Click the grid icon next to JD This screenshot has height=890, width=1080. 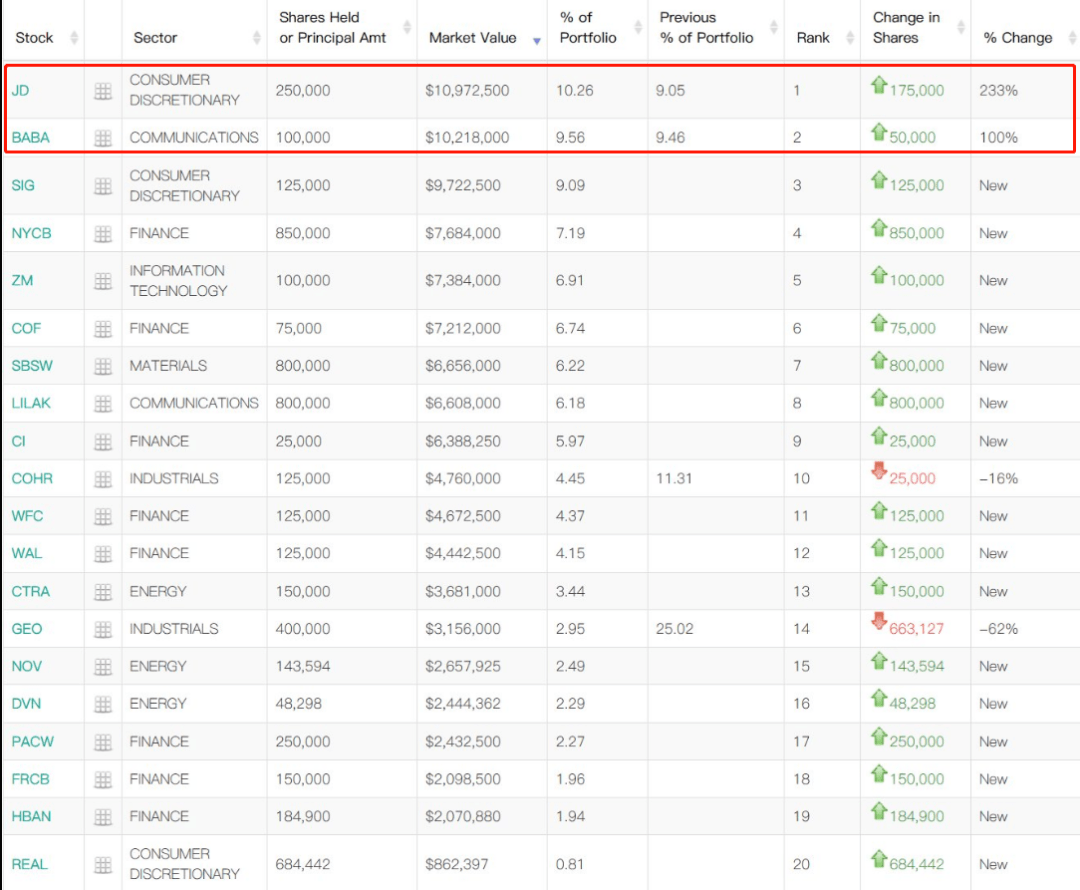point(103,91)
